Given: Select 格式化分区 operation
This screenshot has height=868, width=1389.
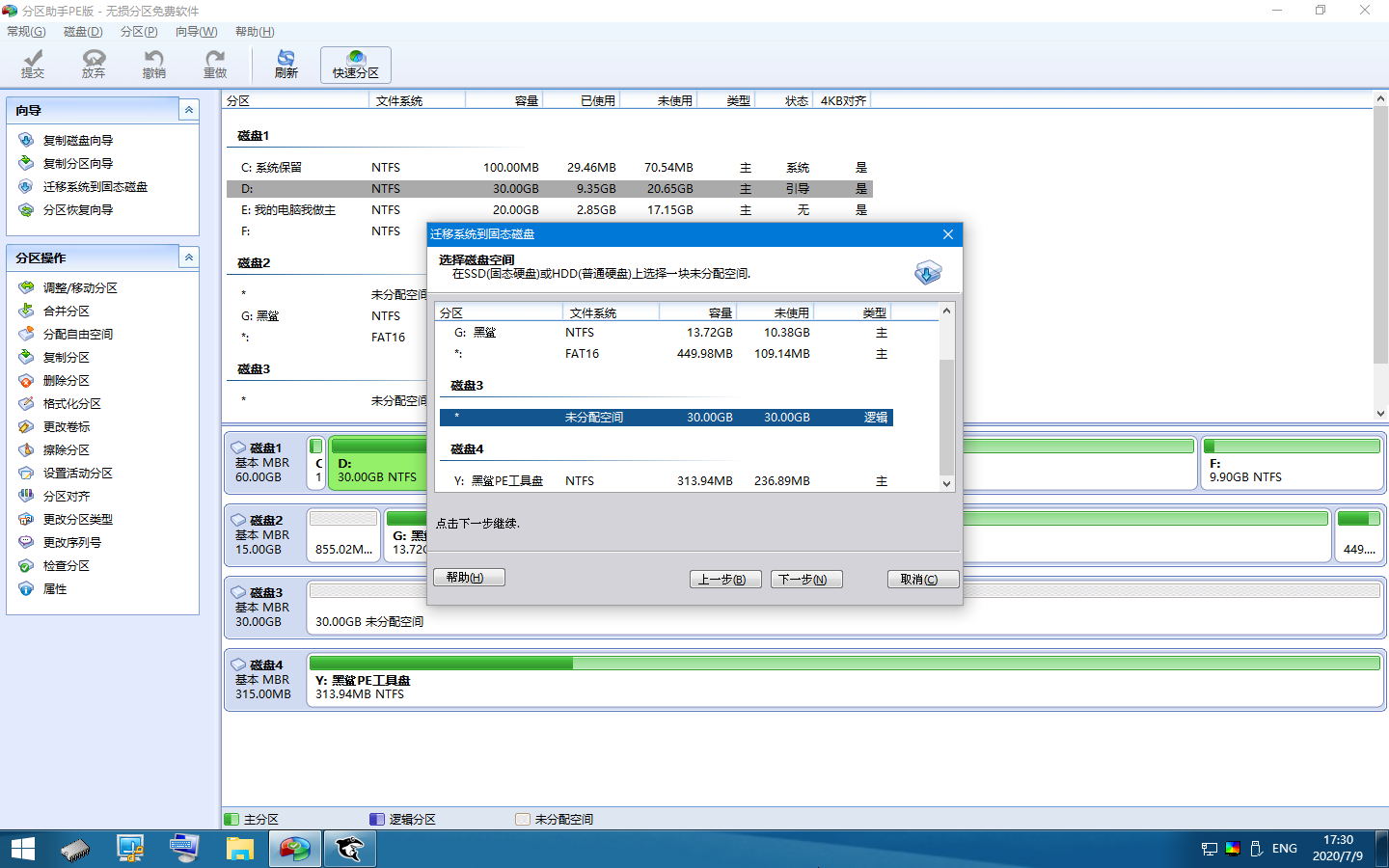Looking at the screenshot, I should [71, 404].
